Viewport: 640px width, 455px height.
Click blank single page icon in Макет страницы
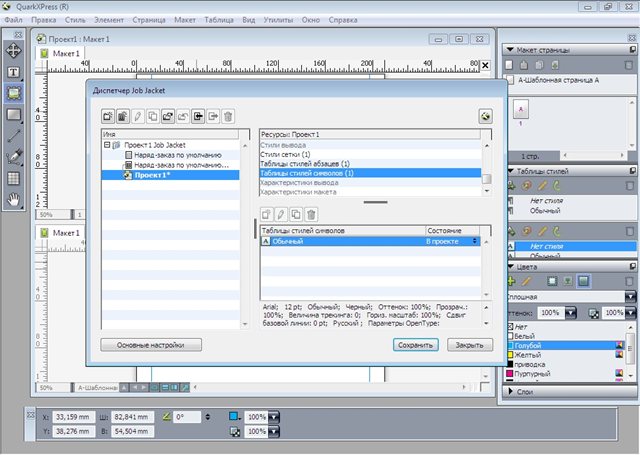coord(509,65)
